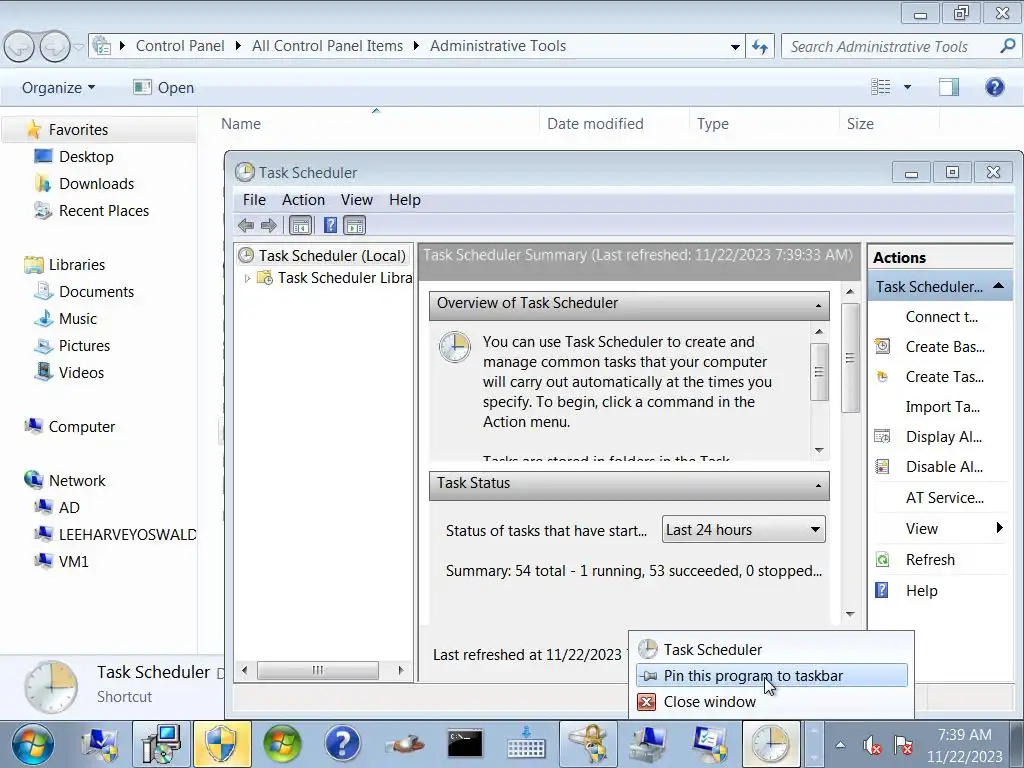Sort by Date modified column header
Screen dimensions: 1024x768
tap(595, 123)
